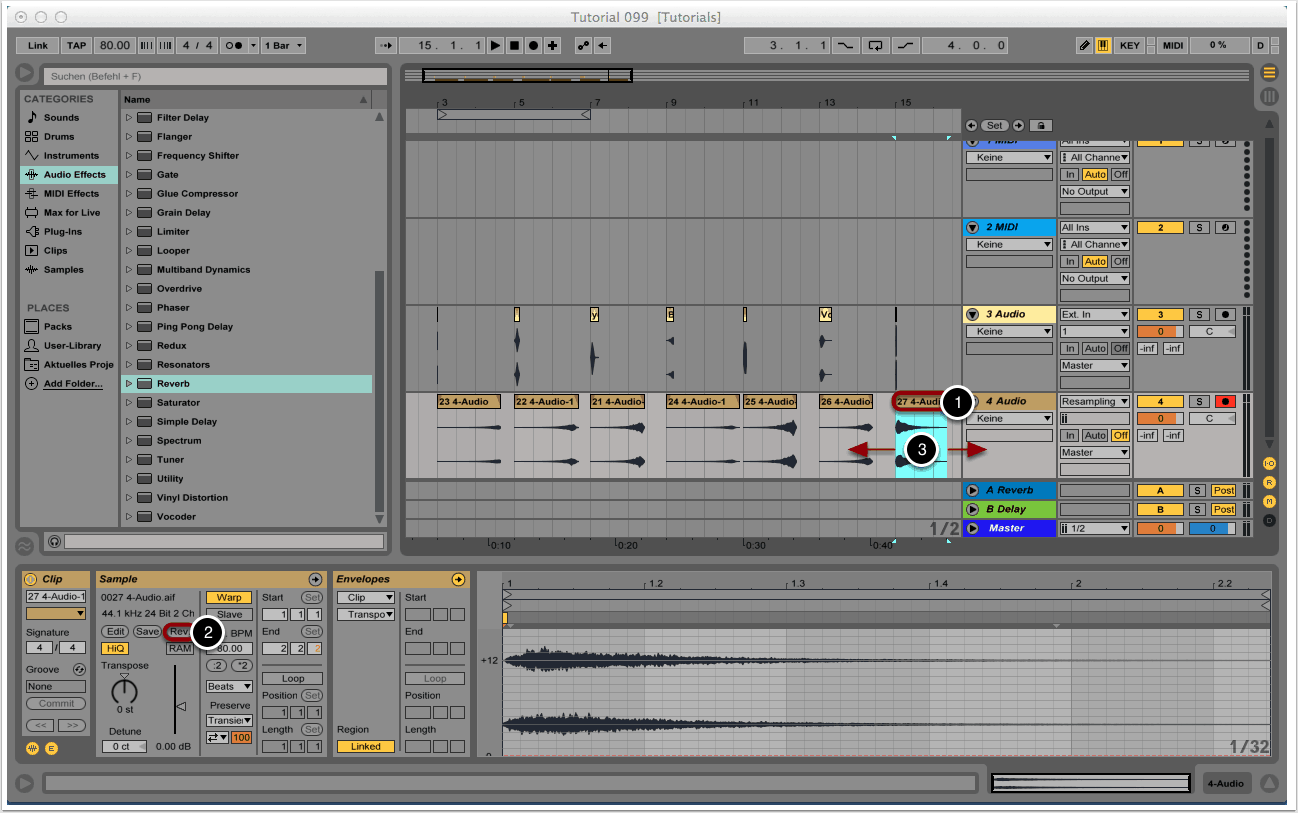Toggle the Warp switch for sample
1298x813 pixels.
228,597
